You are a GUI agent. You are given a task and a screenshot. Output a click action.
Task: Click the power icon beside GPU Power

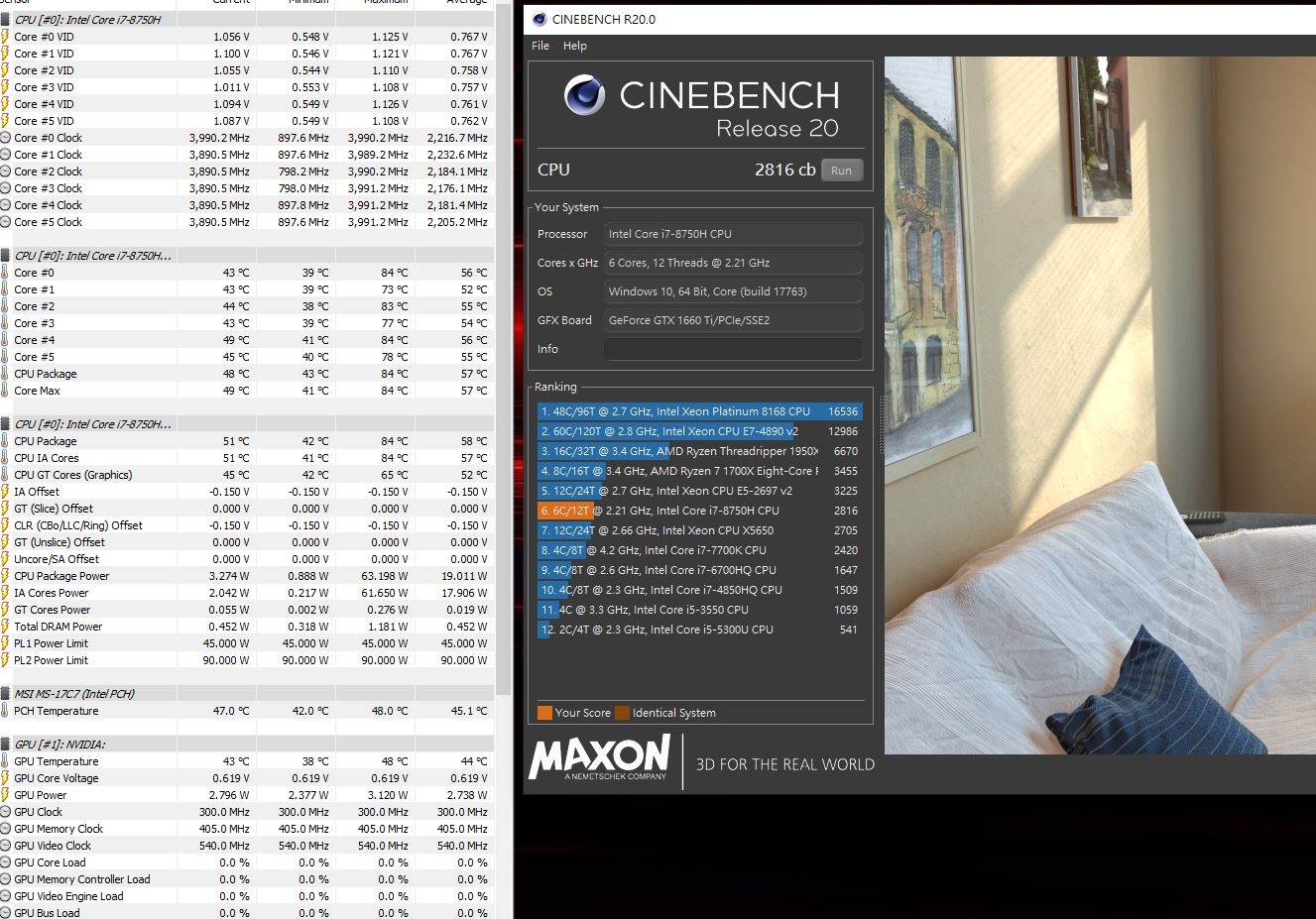[5, 795]
